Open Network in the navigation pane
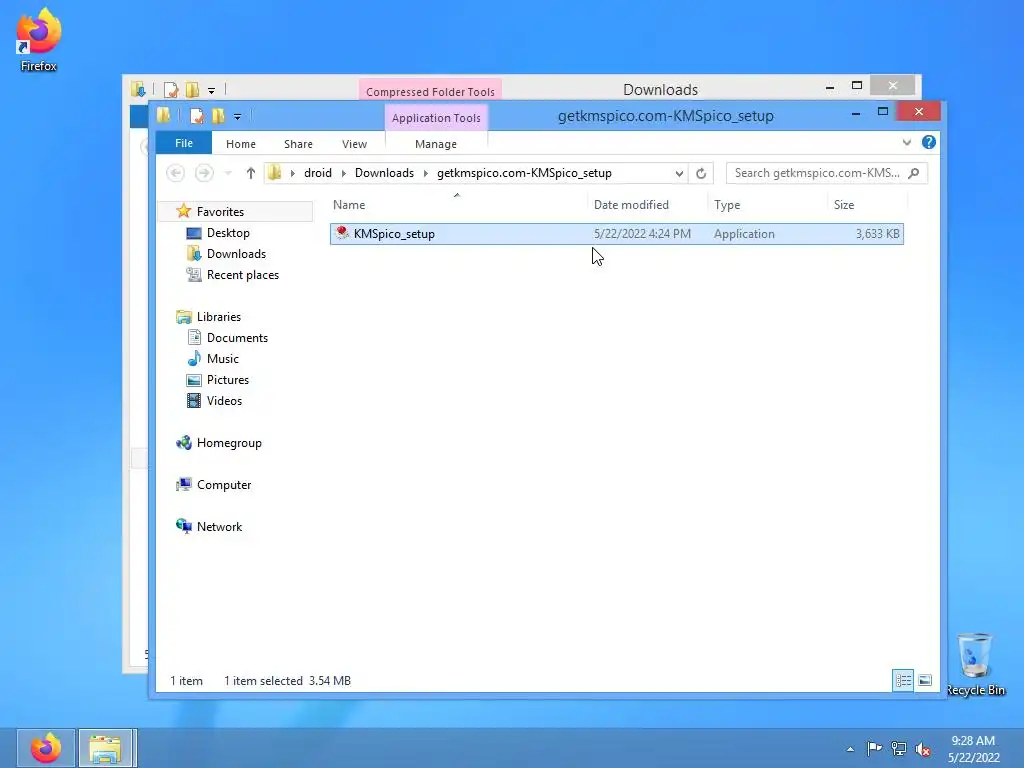1024x768 pixels. pos(219,526)
